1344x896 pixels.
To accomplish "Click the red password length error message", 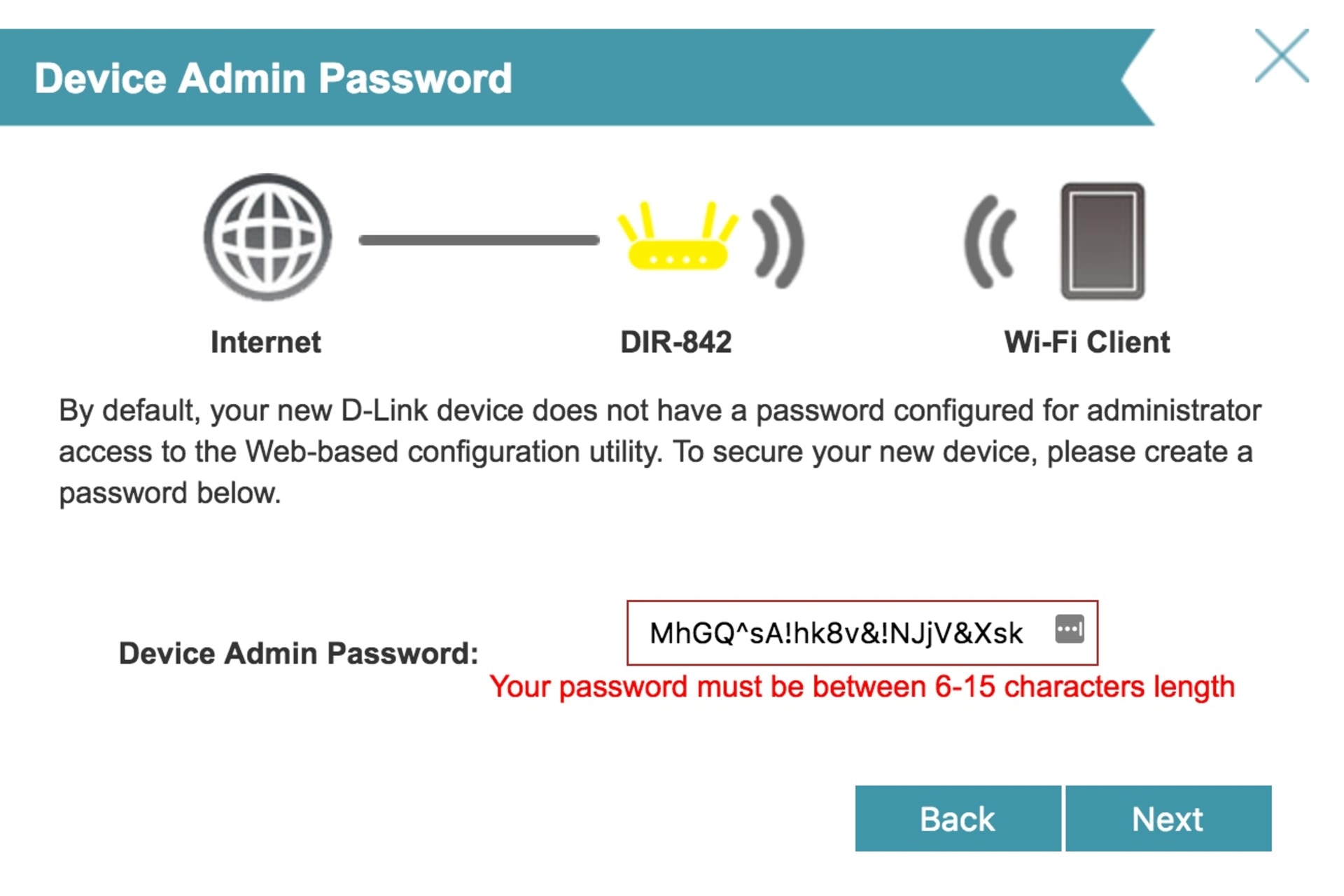I will tap(862, 687).
